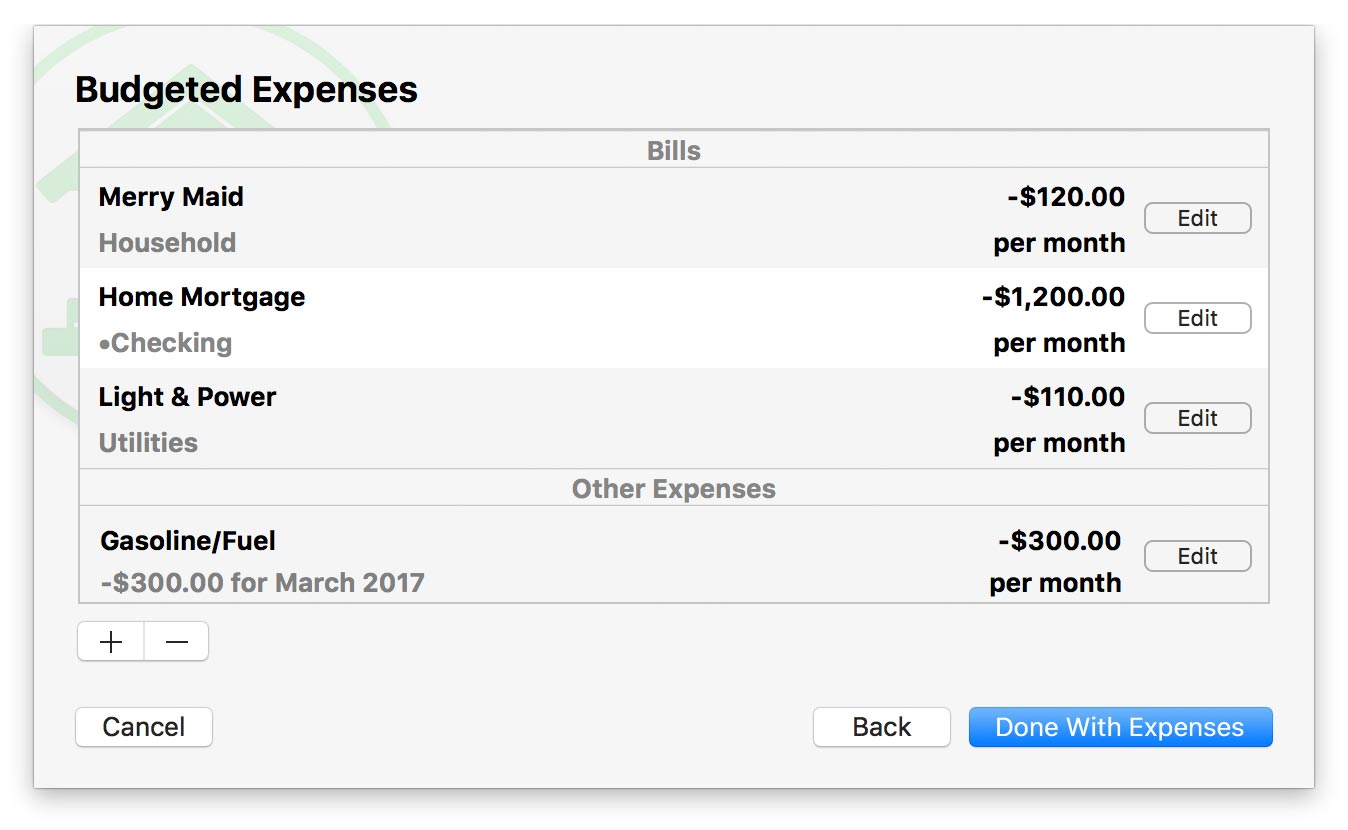Go back to the previous step
The height and width of the screenshot is (830, 1348).
(881, 727)
